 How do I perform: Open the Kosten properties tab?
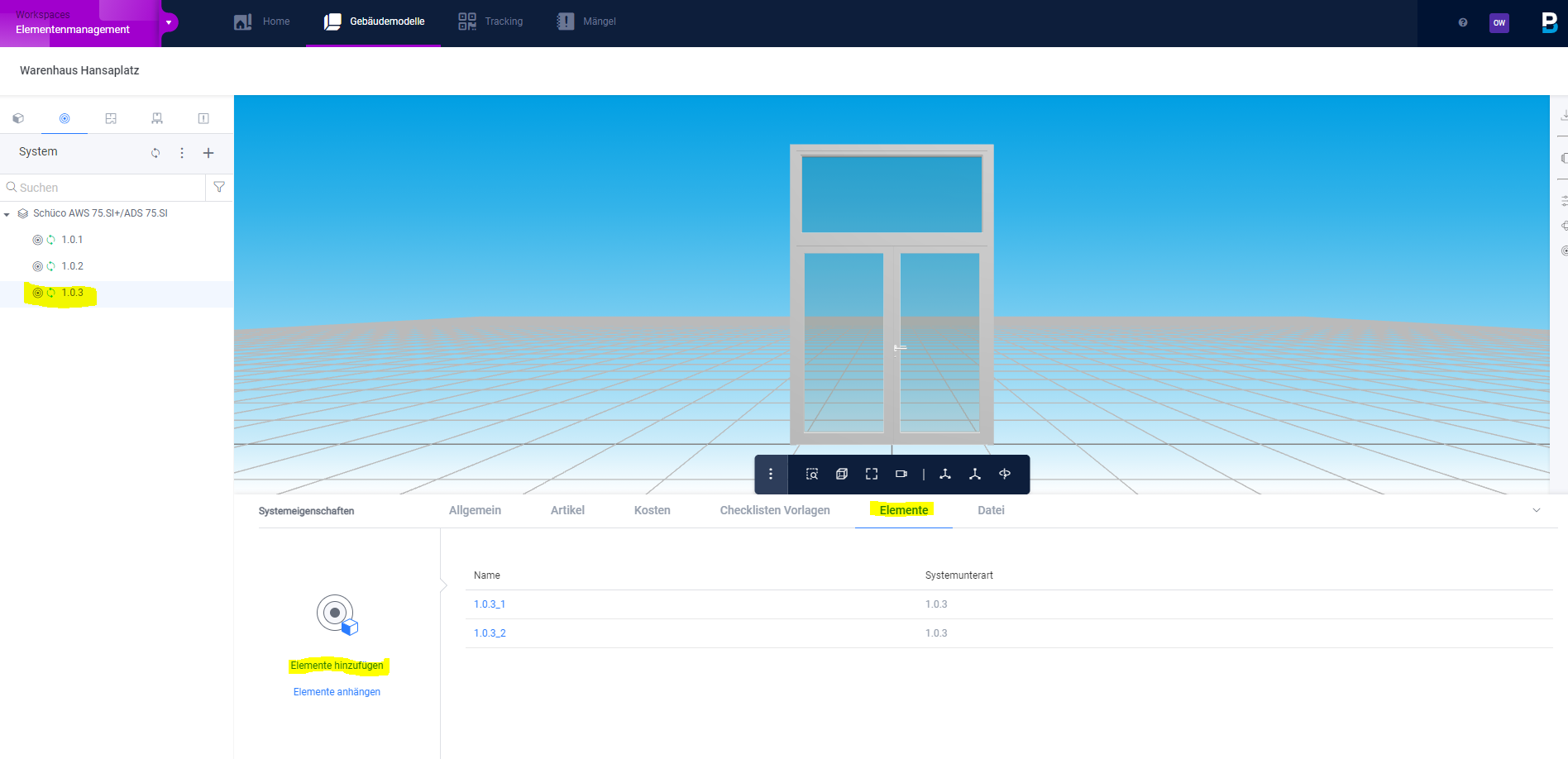652,510
